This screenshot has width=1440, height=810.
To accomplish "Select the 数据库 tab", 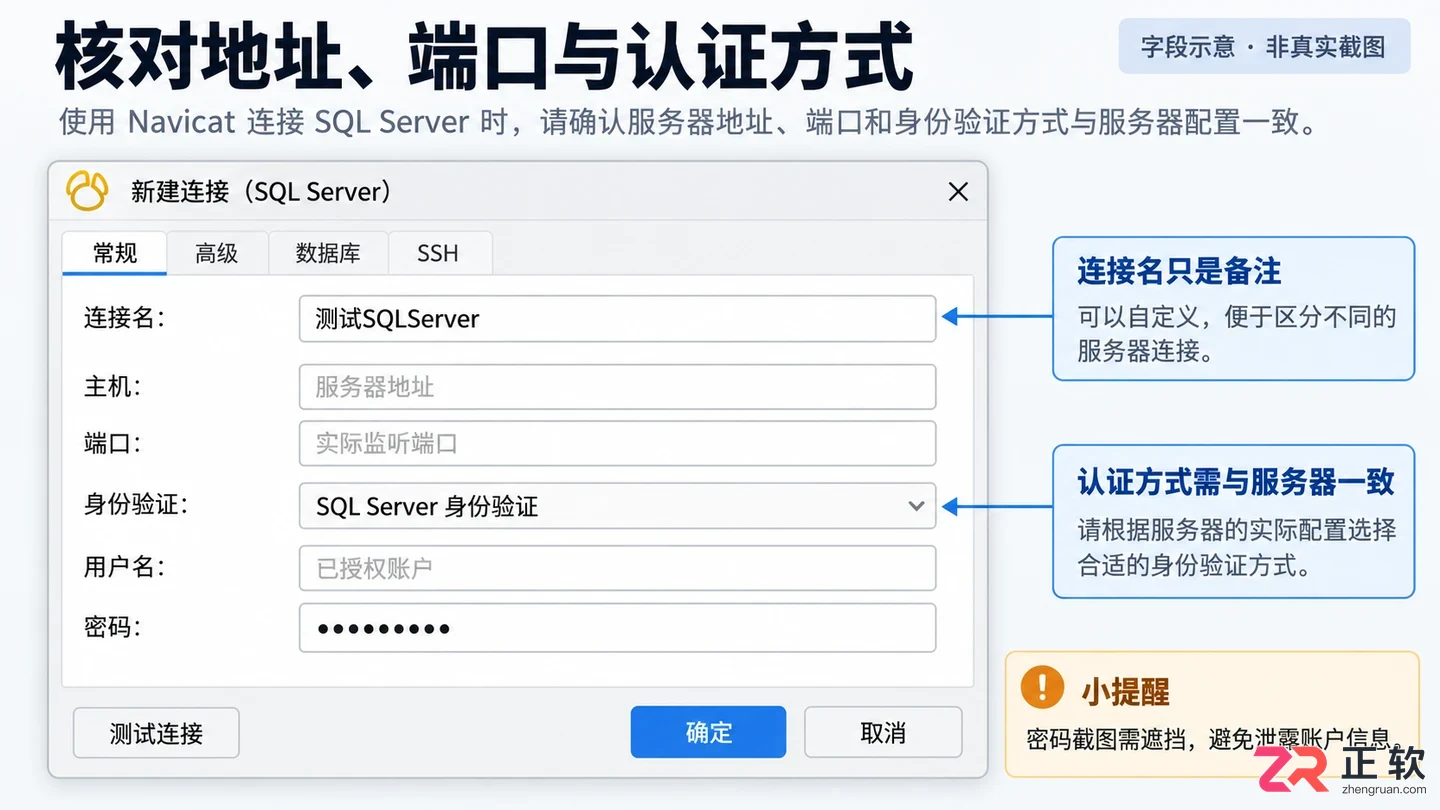I will pyautogui.click(x=328, y=253).
